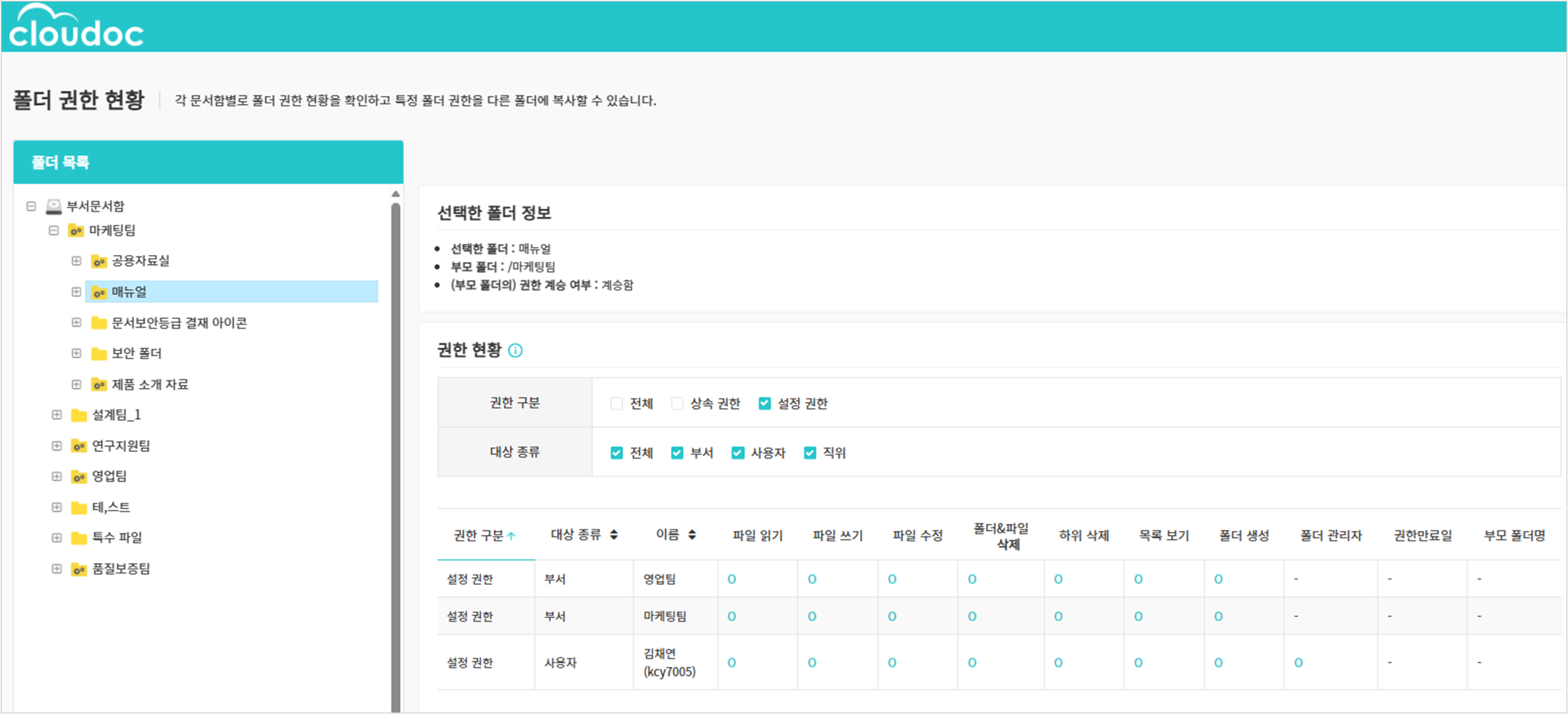Toggle the 사용자 target type checkbox
Viewport: 1568px width, 714px height.
[x=738, y=453]
